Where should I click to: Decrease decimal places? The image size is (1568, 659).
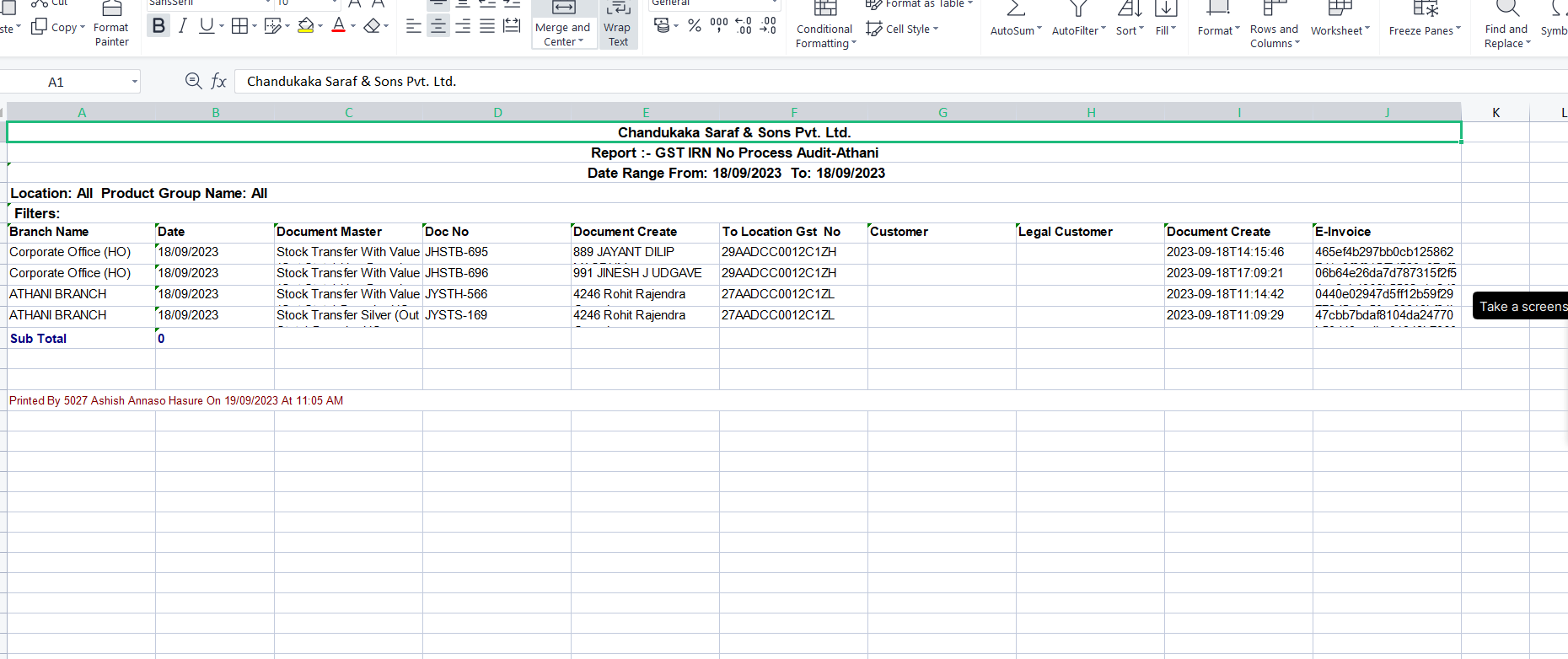pyautogui.click(x=768, y=26)
